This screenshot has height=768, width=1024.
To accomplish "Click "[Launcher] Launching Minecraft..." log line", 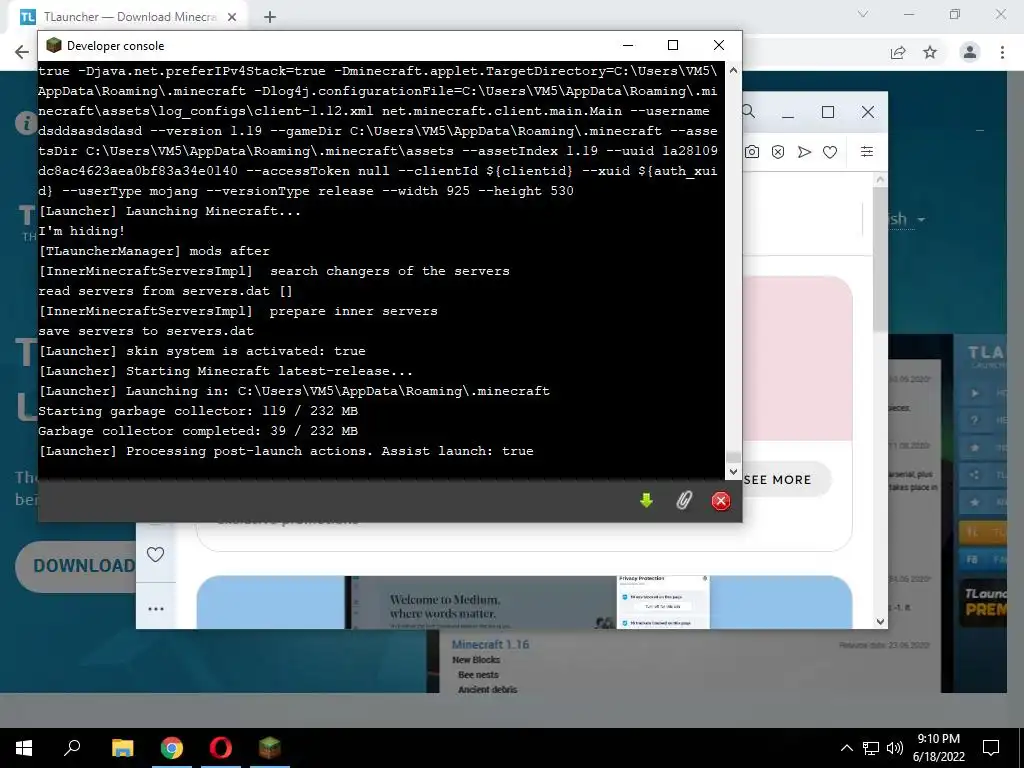I will click(x=170, y=211).
